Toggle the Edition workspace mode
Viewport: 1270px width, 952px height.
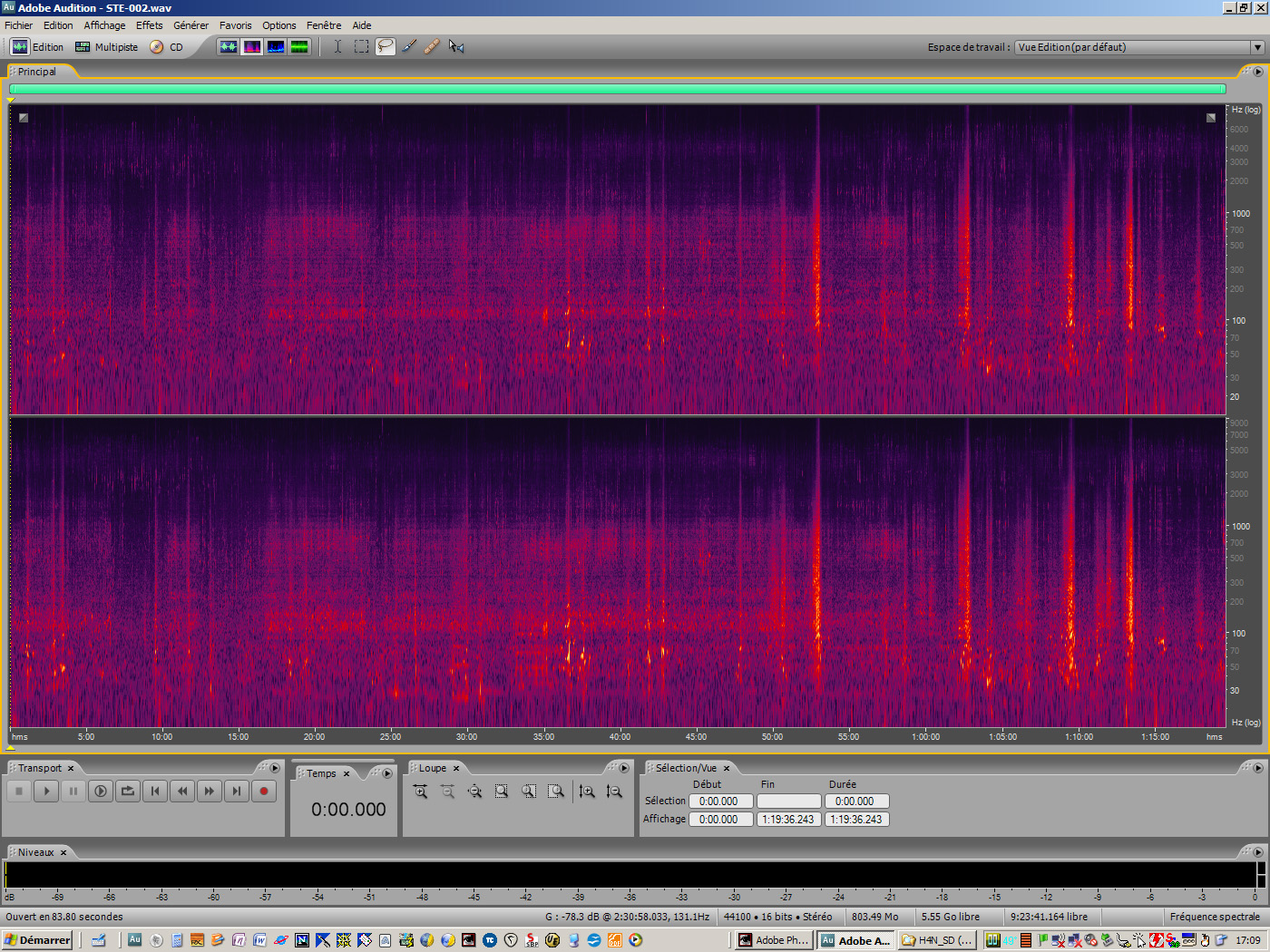40,46
